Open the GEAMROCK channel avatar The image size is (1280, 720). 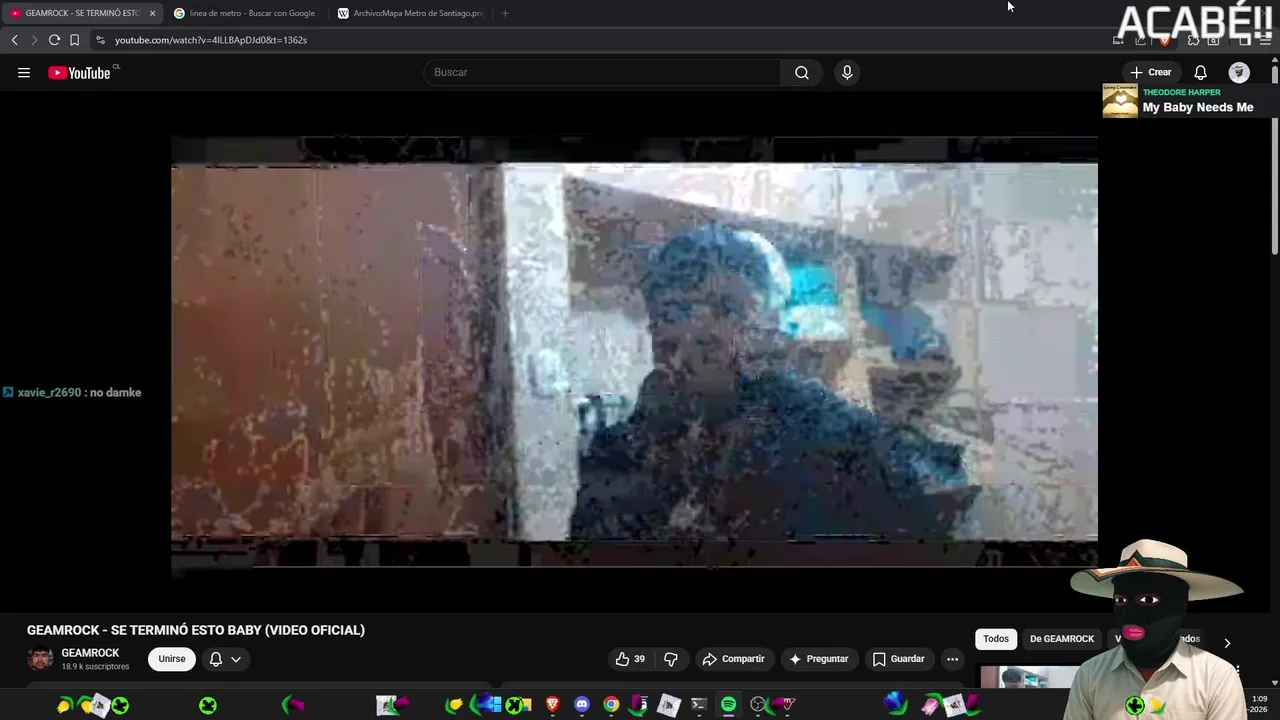coord(40,659)
